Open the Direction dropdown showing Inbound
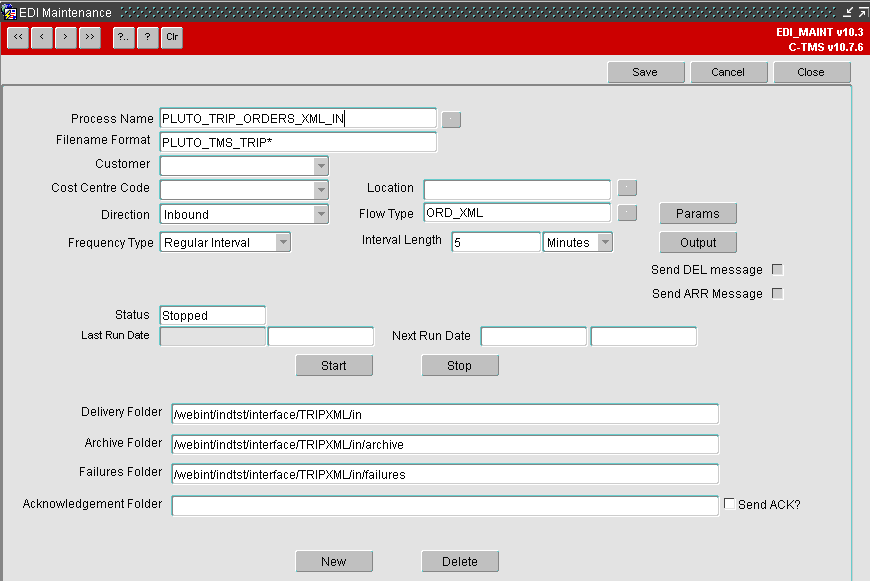This screenshot has width=870, height=581. [x=321, y=214]
